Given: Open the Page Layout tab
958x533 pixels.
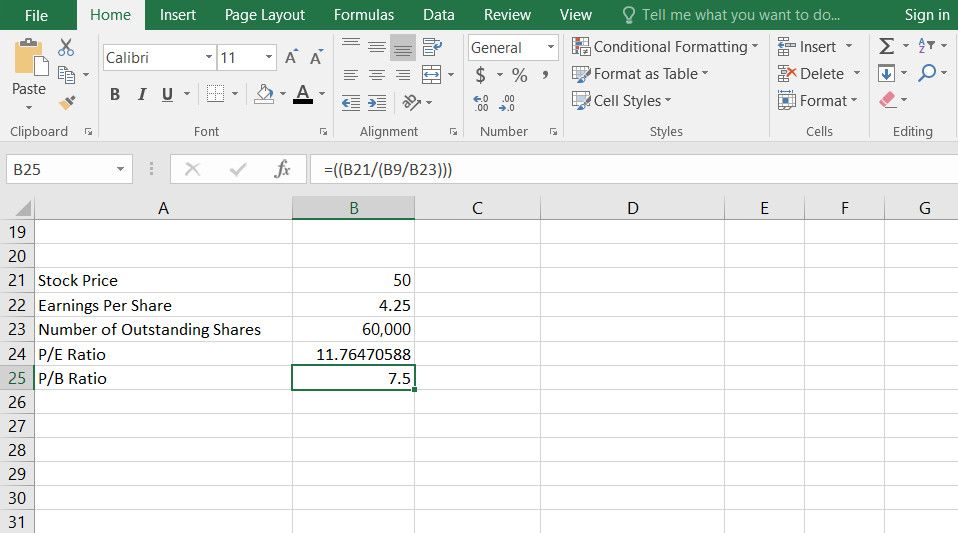Looking at the screenshot, I should (x=265, y=15).
